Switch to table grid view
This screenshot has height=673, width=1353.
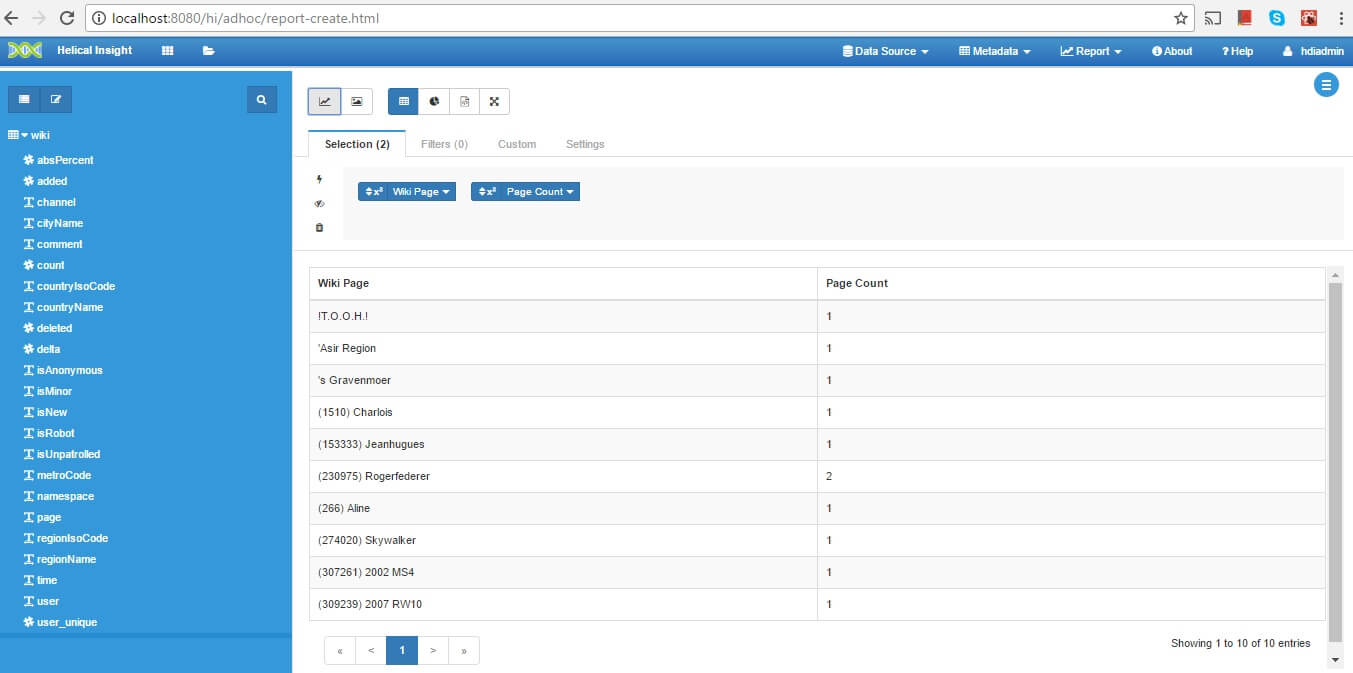tap(403, 101)
